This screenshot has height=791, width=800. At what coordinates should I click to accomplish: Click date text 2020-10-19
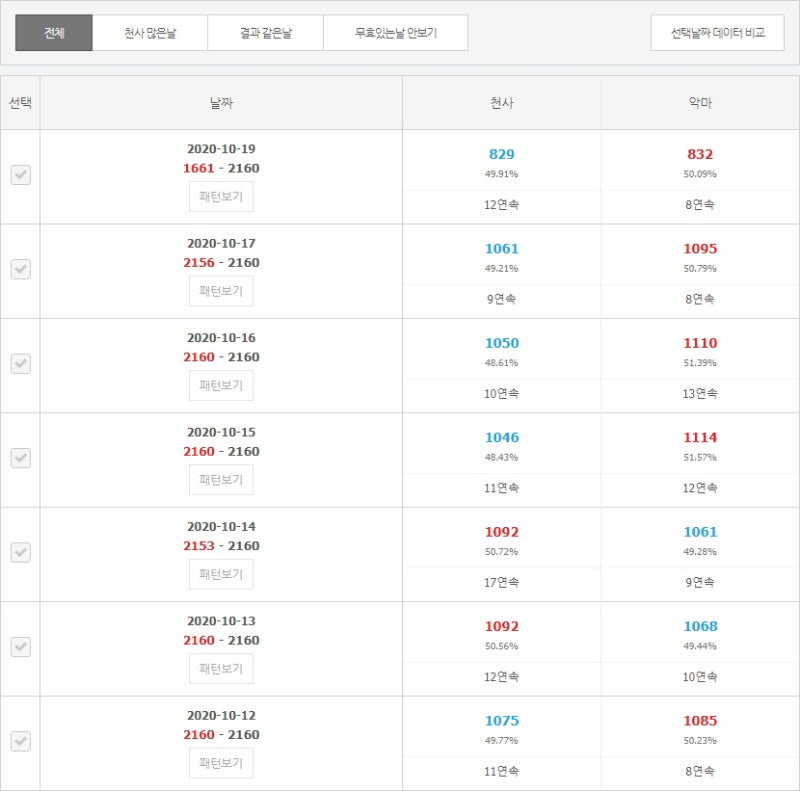(x=221, y=149)
